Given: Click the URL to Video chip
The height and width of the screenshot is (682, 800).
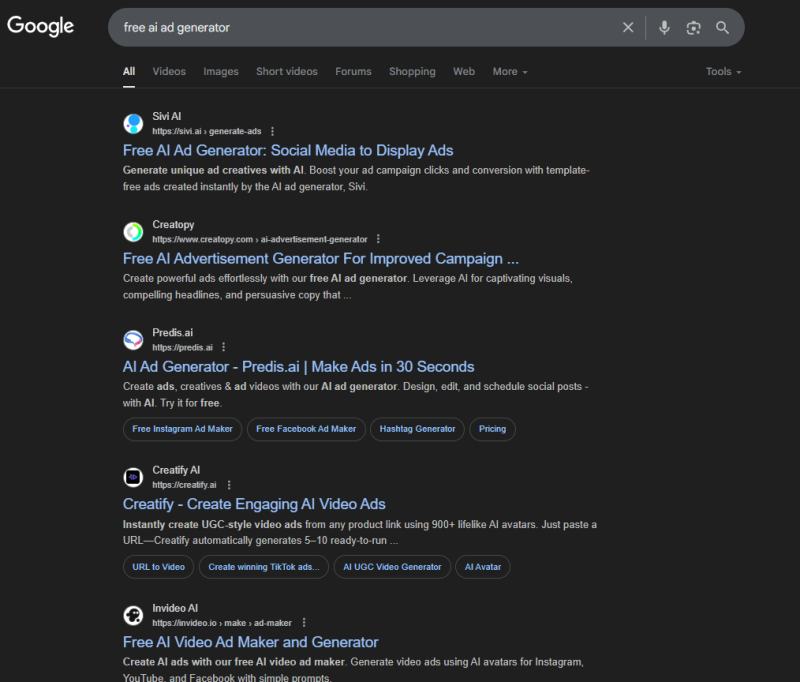Looking at the screenshot, I should tap(158, 567).
